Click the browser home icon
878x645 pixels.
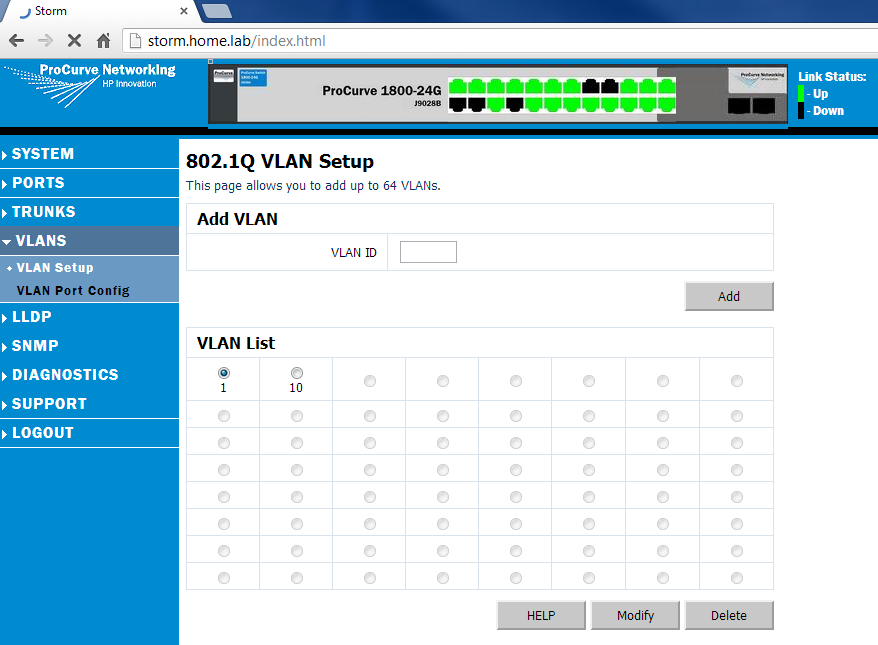tap(102, 41)
